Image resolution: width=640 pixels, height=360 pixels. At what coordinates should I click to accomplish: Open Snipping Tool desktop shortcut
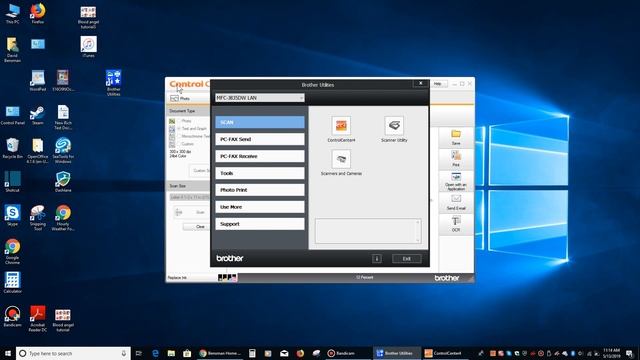click(x=38, y=218)
